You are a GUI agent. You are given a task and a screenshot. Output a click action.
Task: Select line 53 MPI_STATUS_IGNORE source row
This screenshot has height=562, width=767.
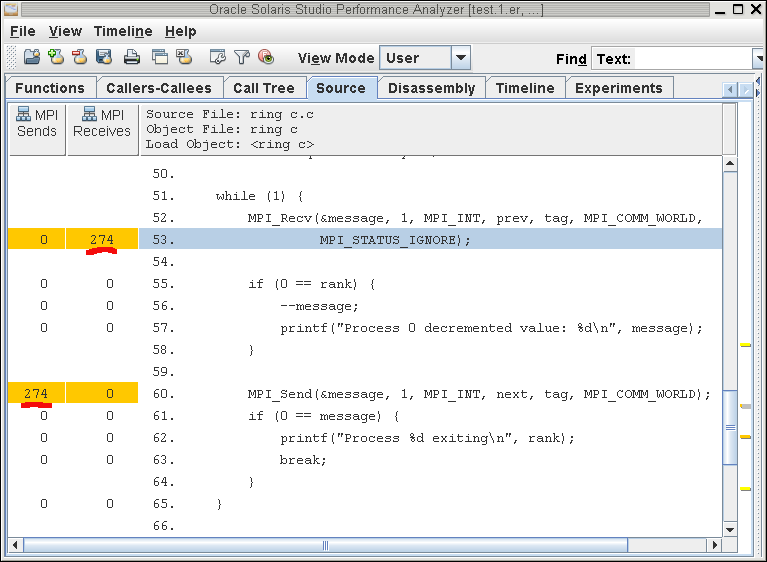pyautogui.click(x=430, y=239)
